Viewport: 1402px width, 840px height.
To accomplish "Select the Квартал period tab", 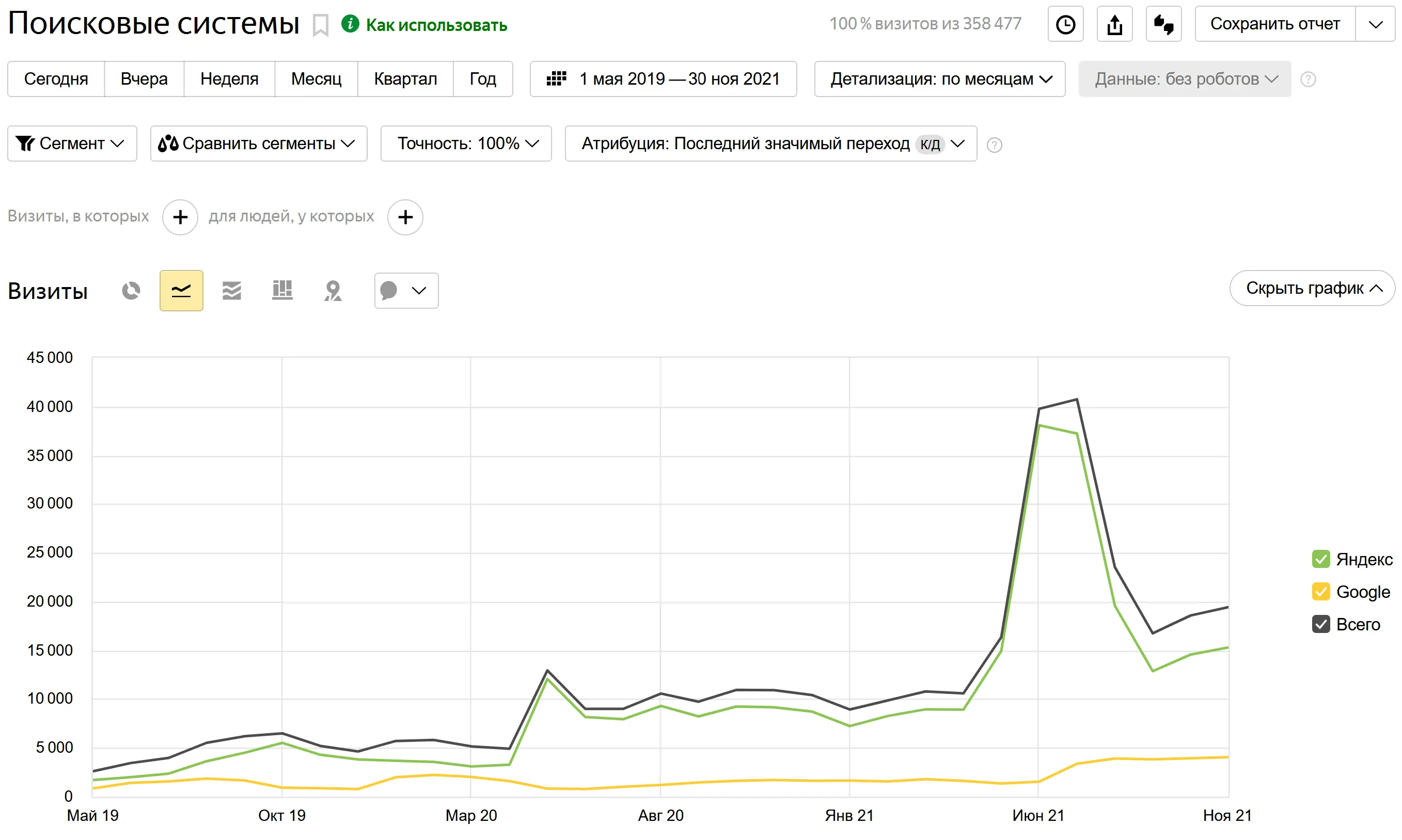I will [x=405, y=78].
